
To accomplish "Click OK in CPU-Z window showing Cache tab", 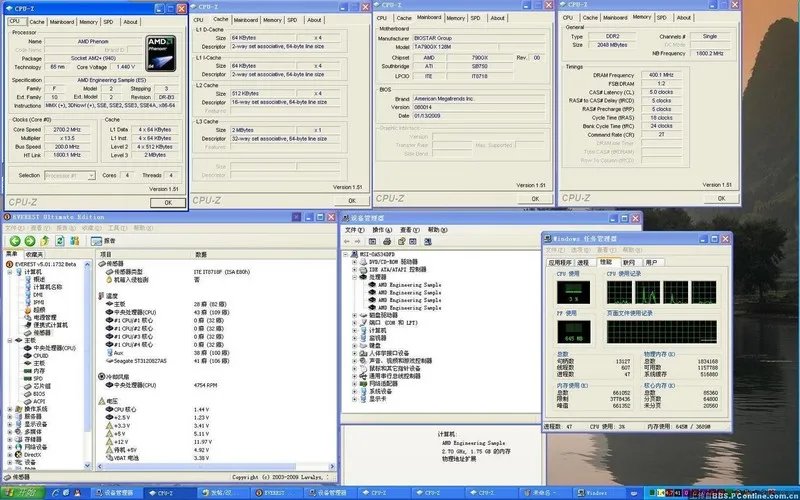I will coord(352,201).
